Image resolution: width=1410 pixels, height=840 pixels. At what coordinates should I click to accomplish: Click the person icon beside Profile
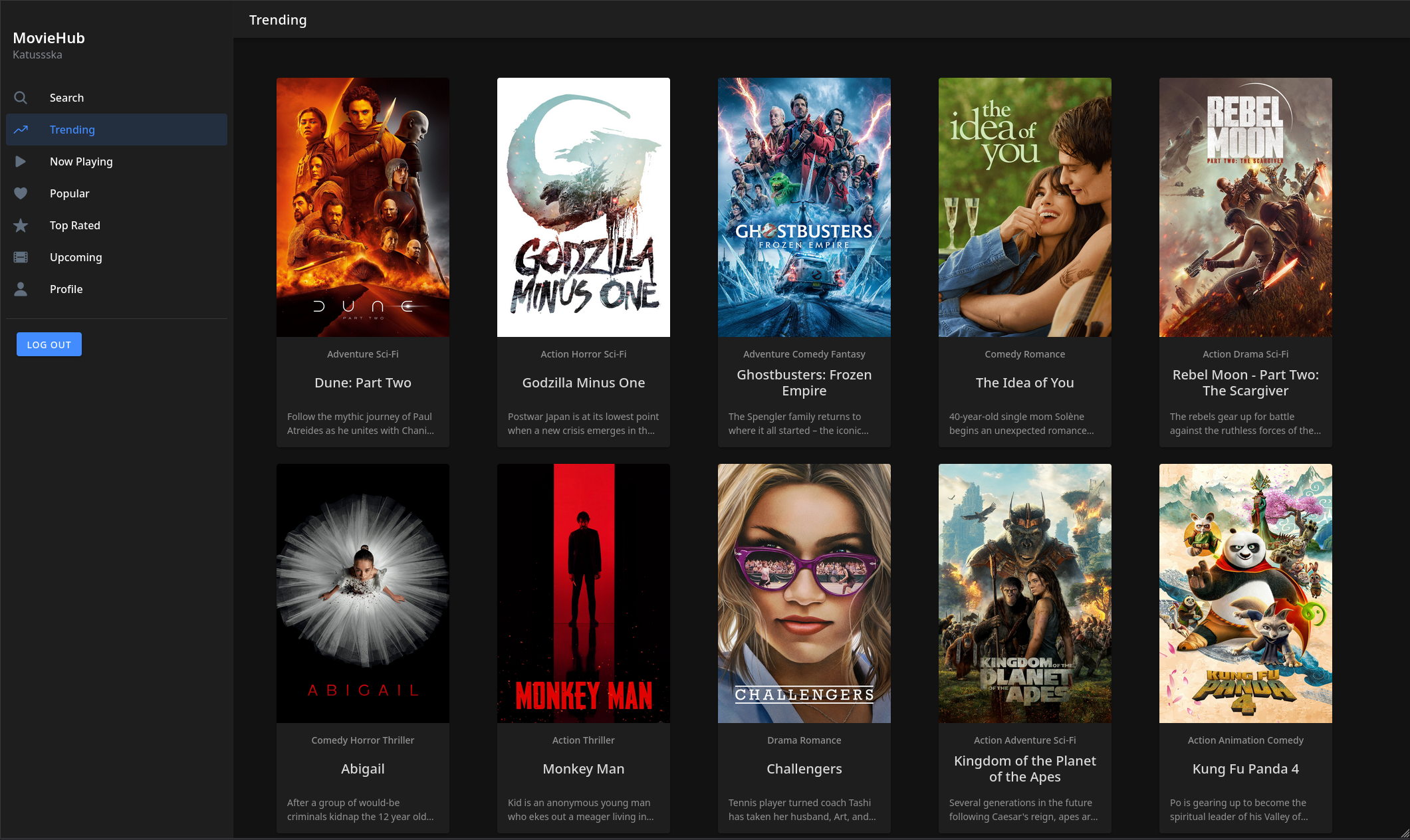pyautogui.click(x=21, y=289)
